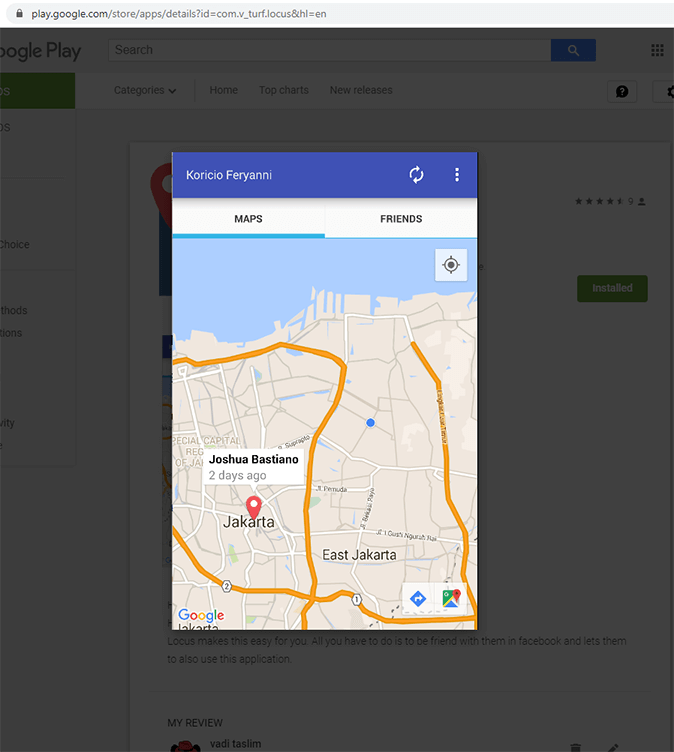Click the blue current-location dot on map
Image resolution: width=674 pixels, height=752 pixels.
[x=370, y=423]
